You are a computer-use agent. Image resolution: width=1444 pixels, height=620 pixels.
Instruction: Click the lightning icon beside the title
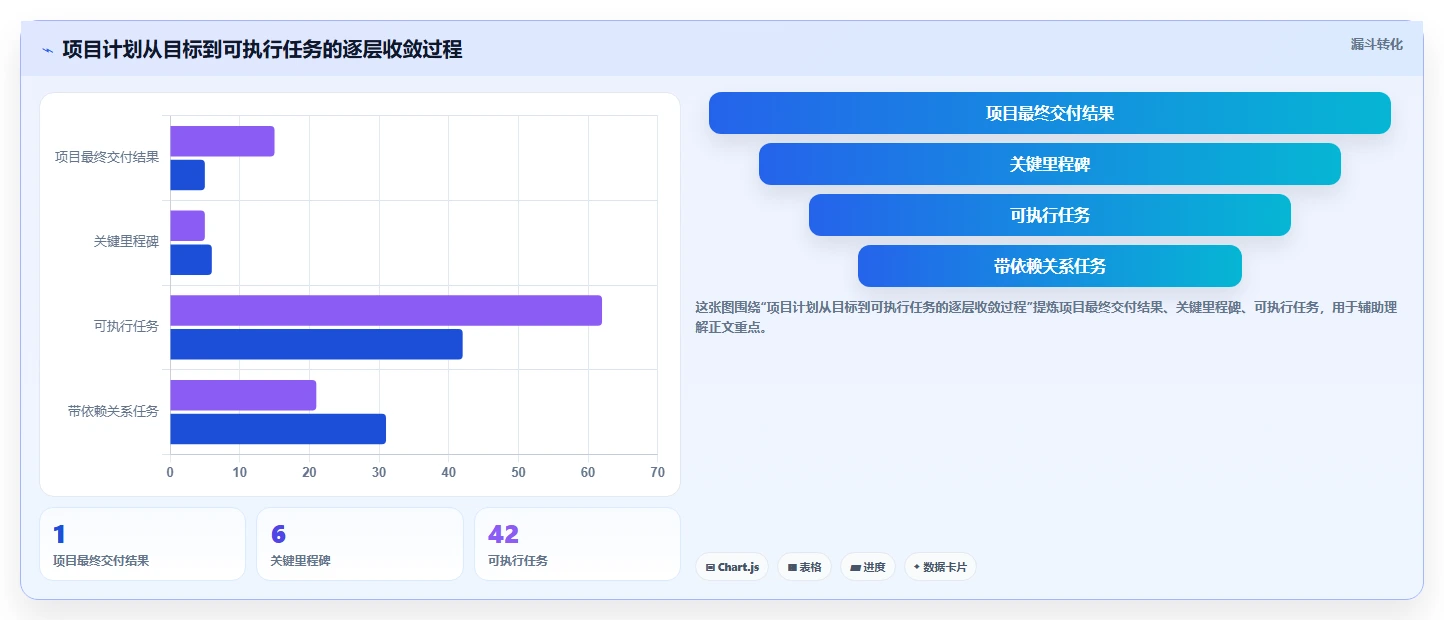tap(47, 50)
